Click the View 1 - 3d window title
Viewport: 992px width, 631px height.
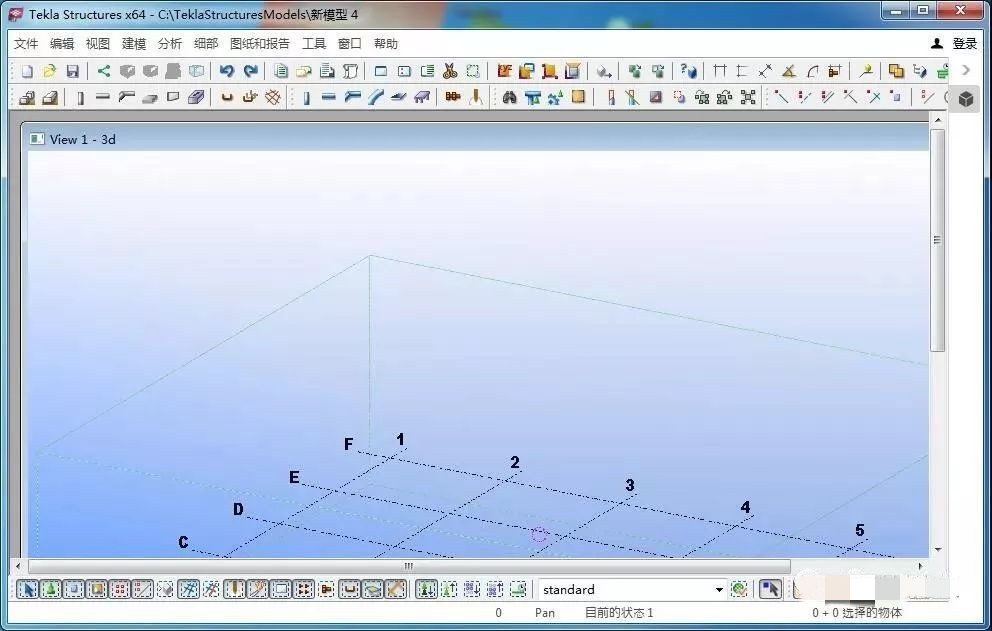pos(82,139)
